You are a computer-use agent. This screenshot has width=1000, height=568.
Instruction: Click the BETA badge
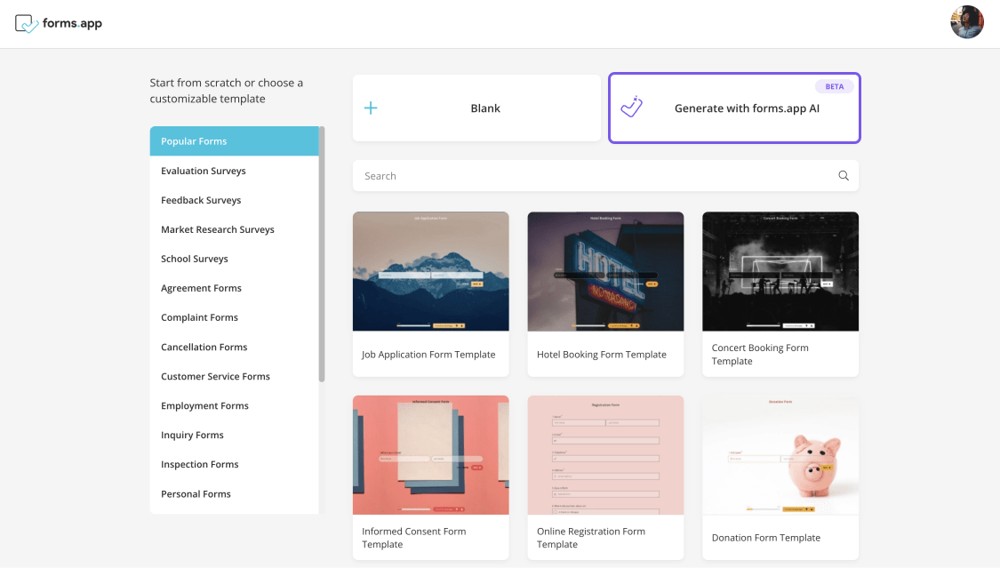tap(834, 87)
